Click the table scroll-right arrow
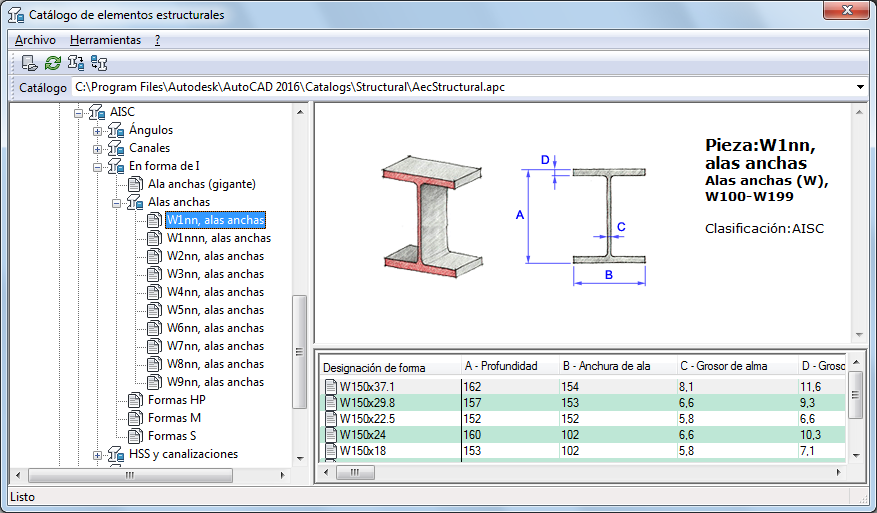 (x=838, y=473)
